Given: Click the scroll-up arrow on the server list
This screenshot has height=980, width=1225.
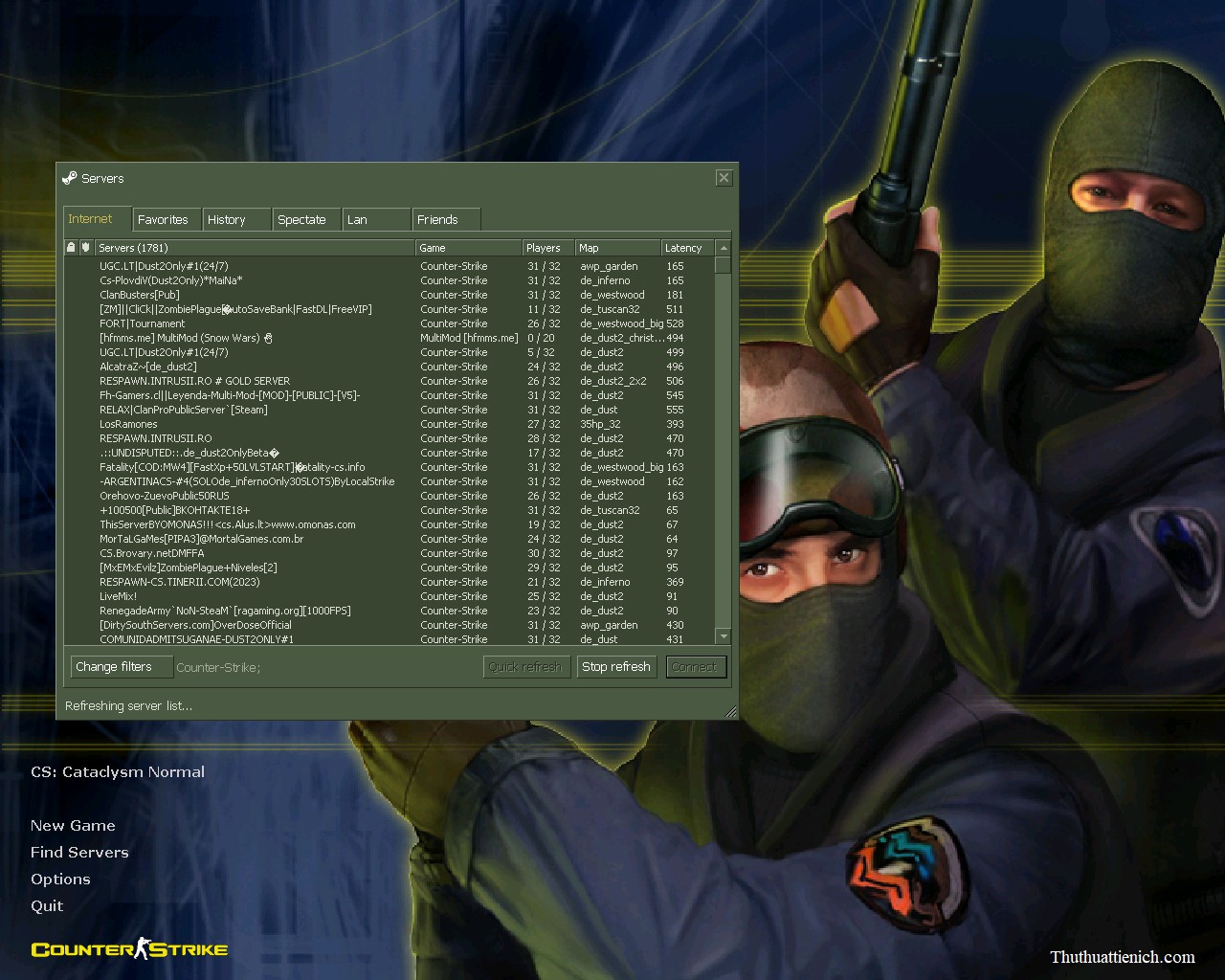Looking at the screenshot, I should (724, 247).
